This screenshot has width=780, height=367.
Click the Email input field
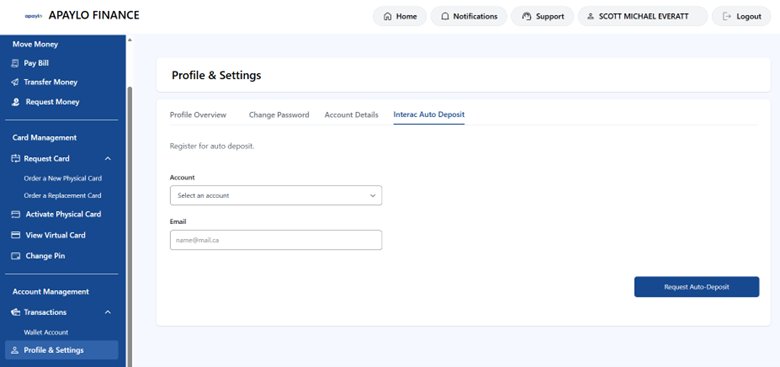pyautogui.click(x=276, y=240)
